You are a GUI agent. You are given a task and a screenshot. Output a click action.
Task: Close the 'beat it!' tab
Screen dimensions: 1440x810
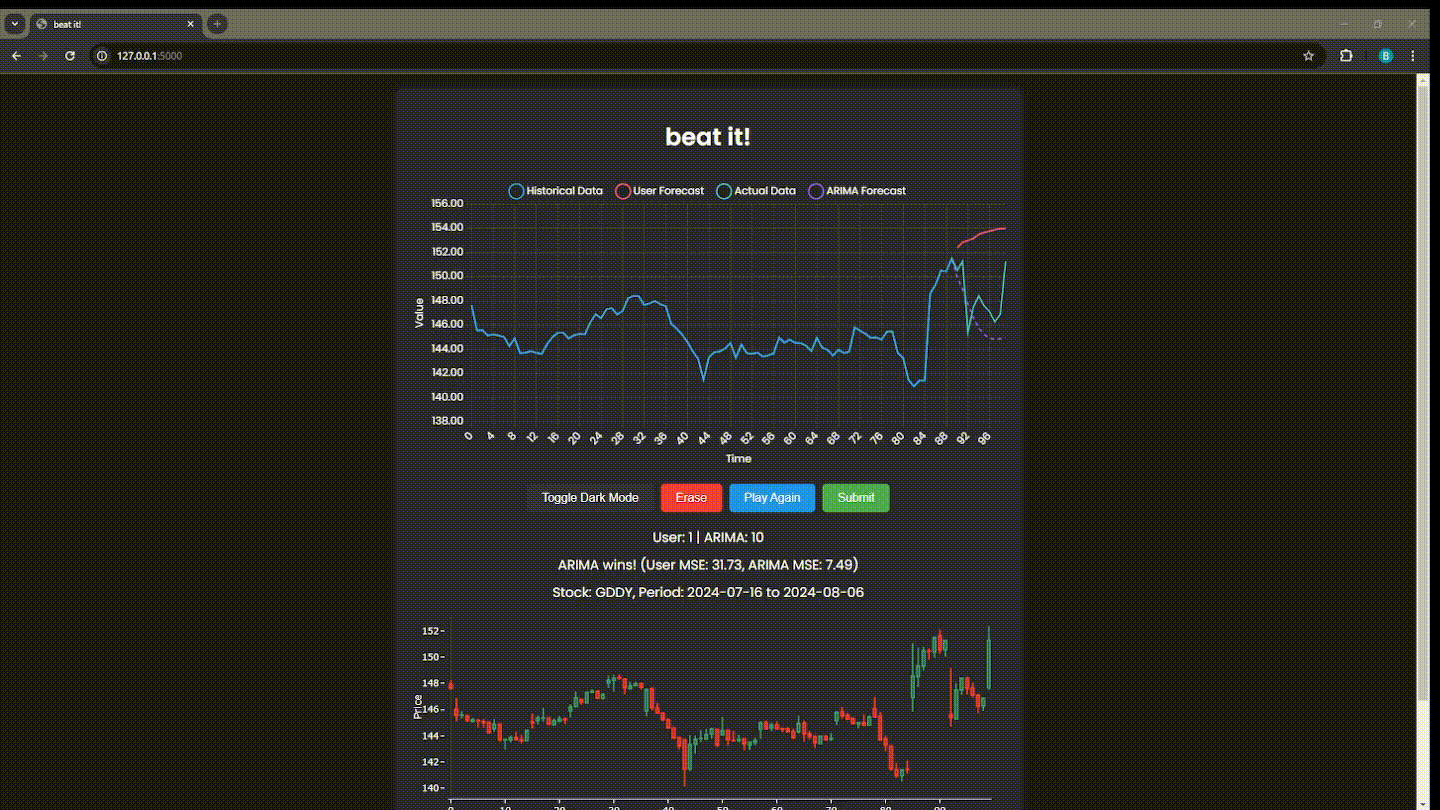coord(190,24)
